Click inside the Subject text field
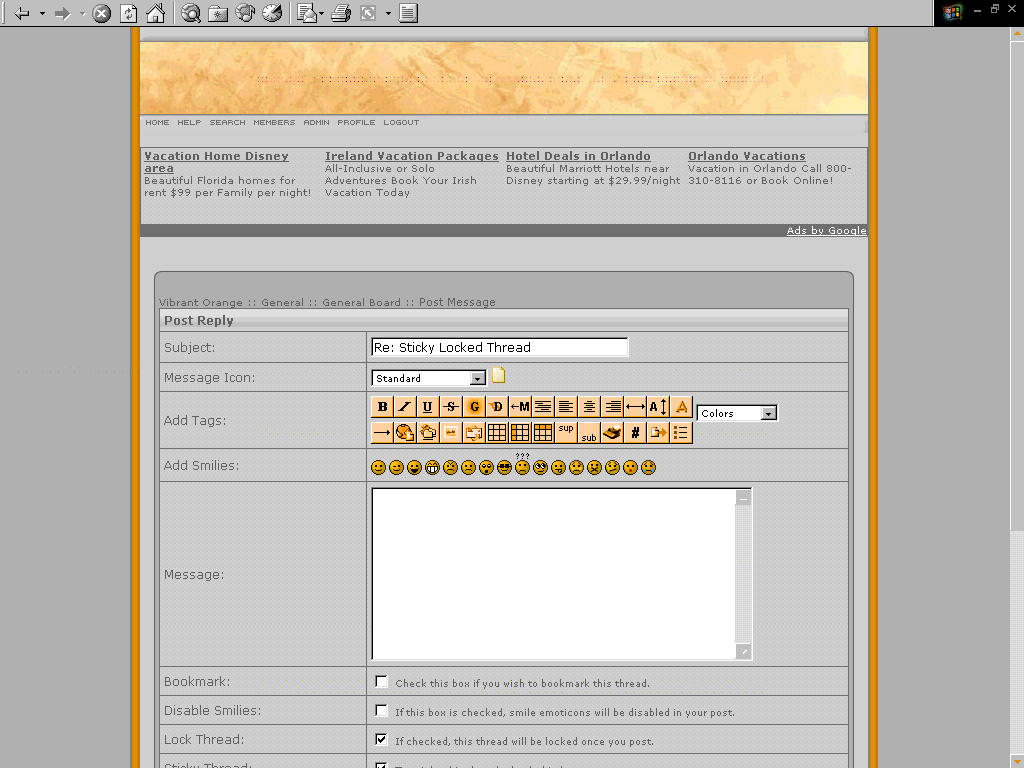The height and width of the screenshot is (768, 1024). point(499,347)
